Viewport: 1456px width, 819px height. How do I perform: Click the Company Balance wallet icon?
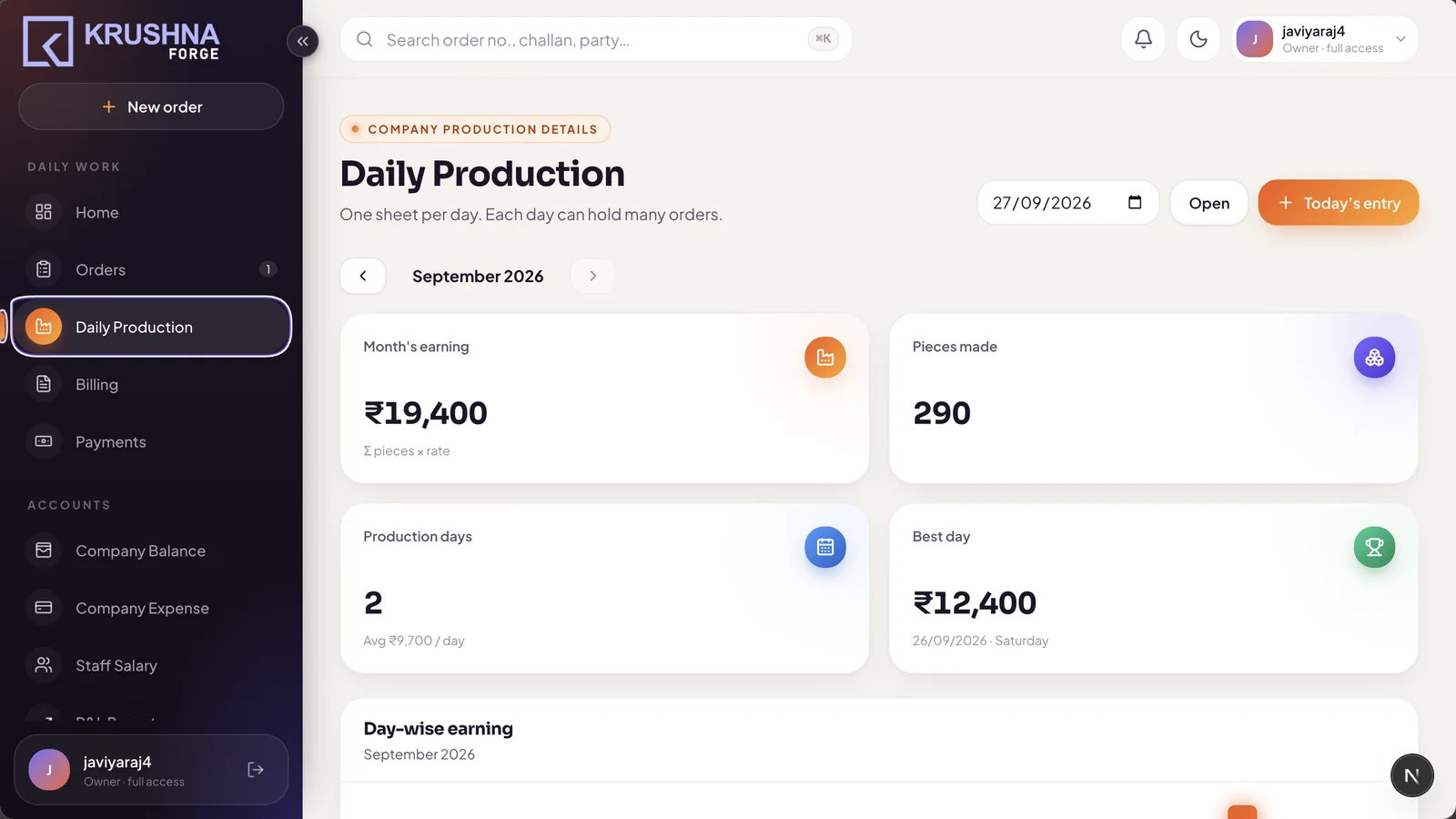[44, 551]
